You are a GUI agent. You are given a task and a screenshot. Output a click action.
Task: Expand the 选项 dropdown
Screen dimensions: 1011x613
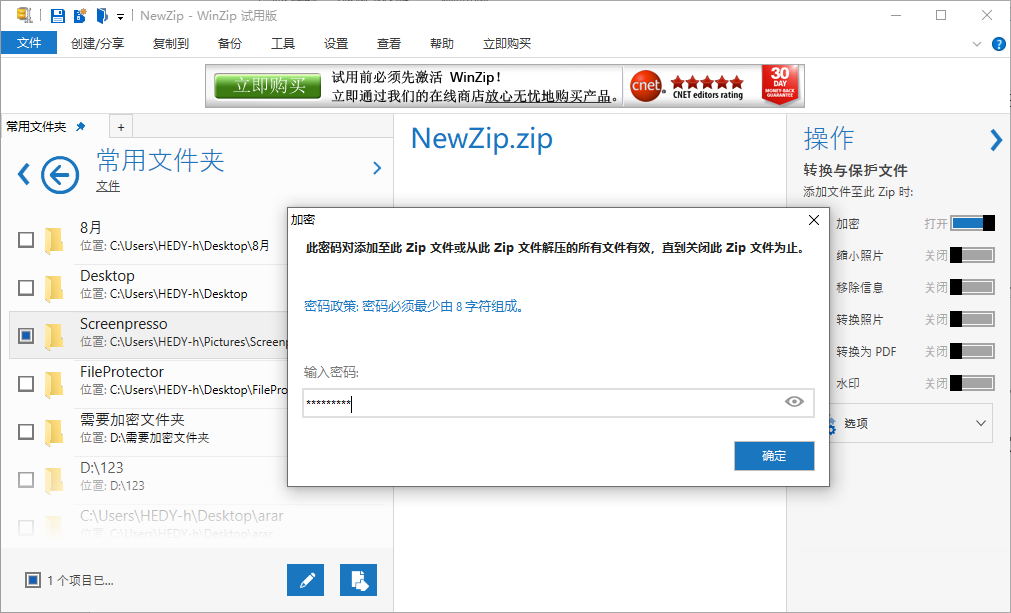click(981, 423)
